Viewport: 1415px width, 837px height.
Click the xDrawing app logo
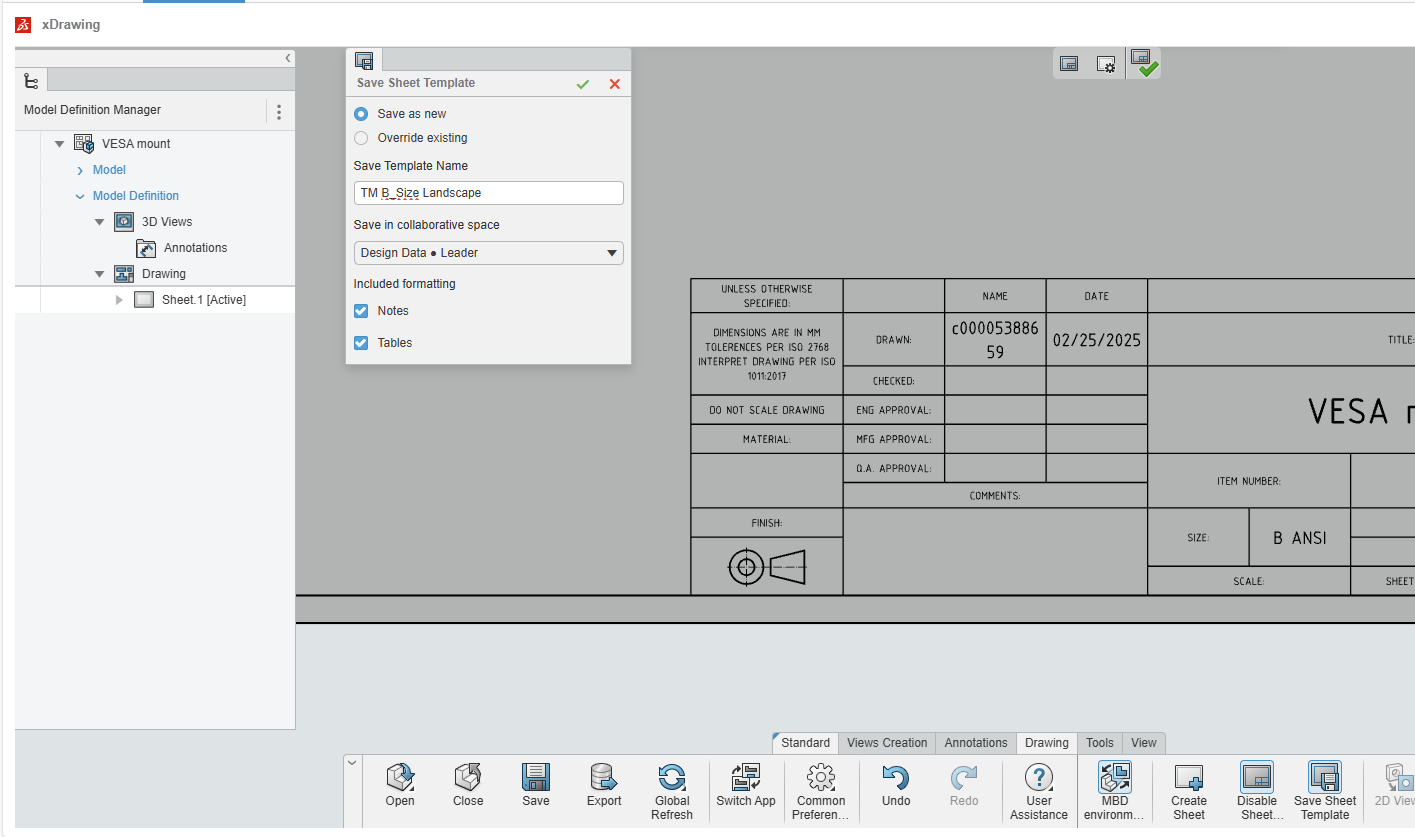coord(23,24)
